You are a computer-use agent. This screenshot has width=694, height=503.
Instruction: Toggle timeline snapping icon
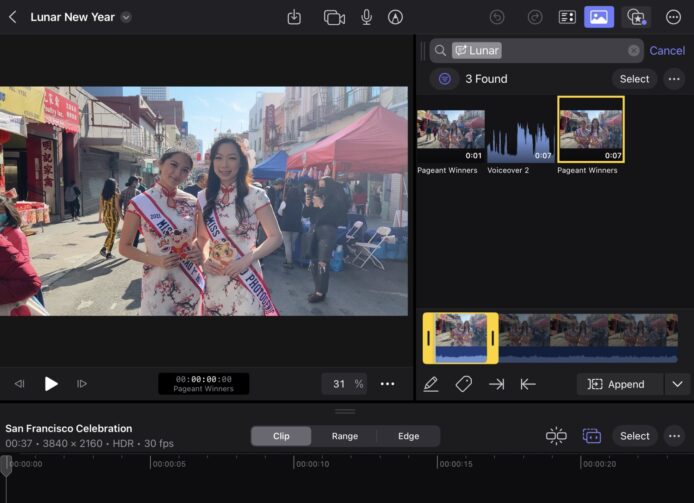(556, 436)
